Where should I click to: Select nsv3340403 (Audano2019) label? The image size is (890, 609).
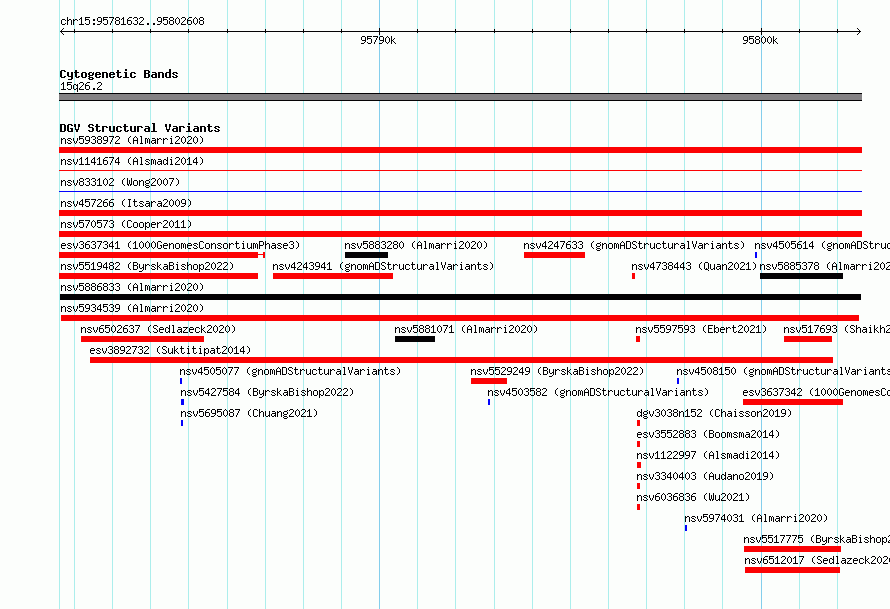(x=705, y=476)
